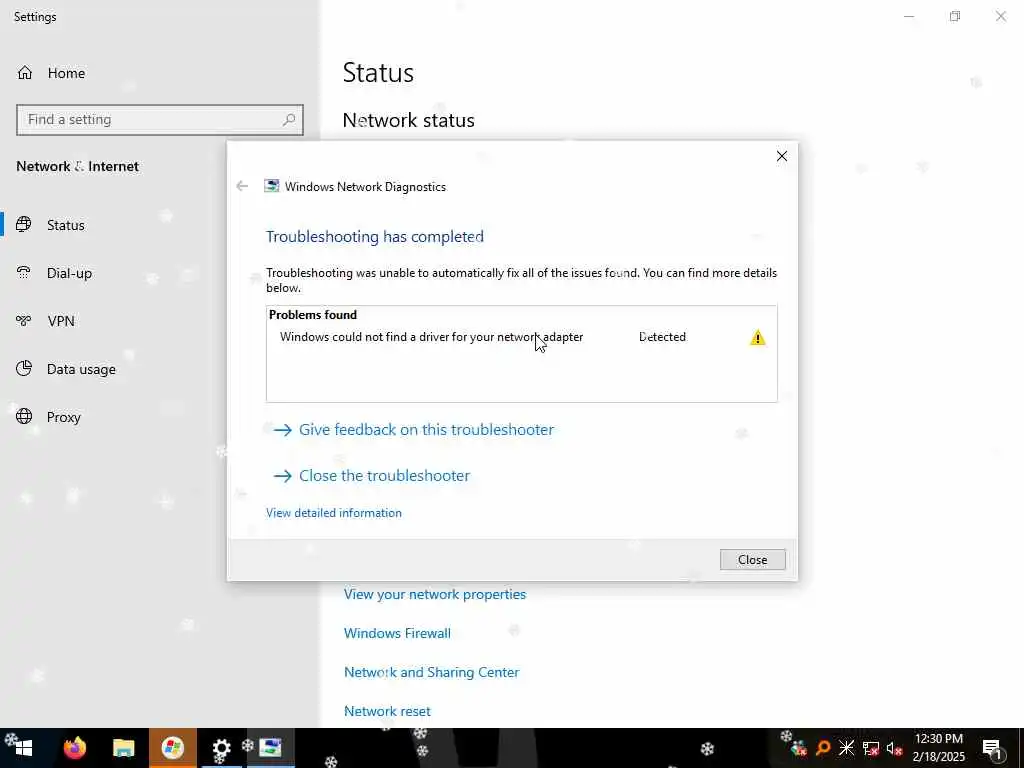This screenshot has height=768, width=1024.
Task: Open File Explorer from the taskbar
Action: point(123,748)
